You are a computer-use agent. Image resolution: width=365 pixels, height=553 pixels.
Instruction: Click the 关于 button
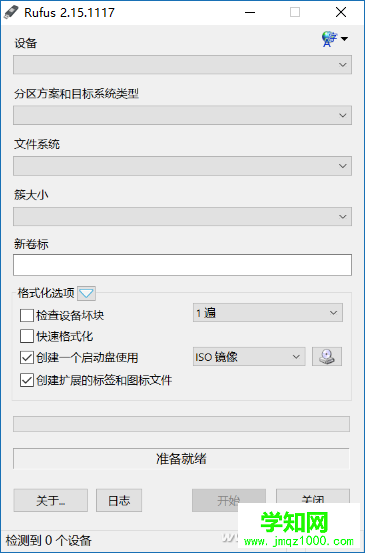[50, 500]
